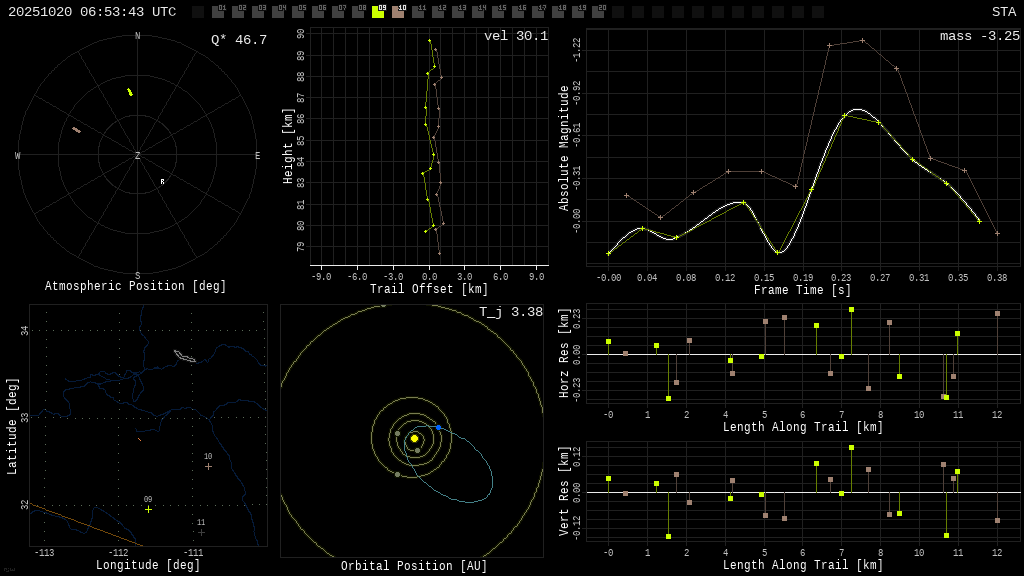Click the Z zenith center of sky plot

(x=138, y=156)
